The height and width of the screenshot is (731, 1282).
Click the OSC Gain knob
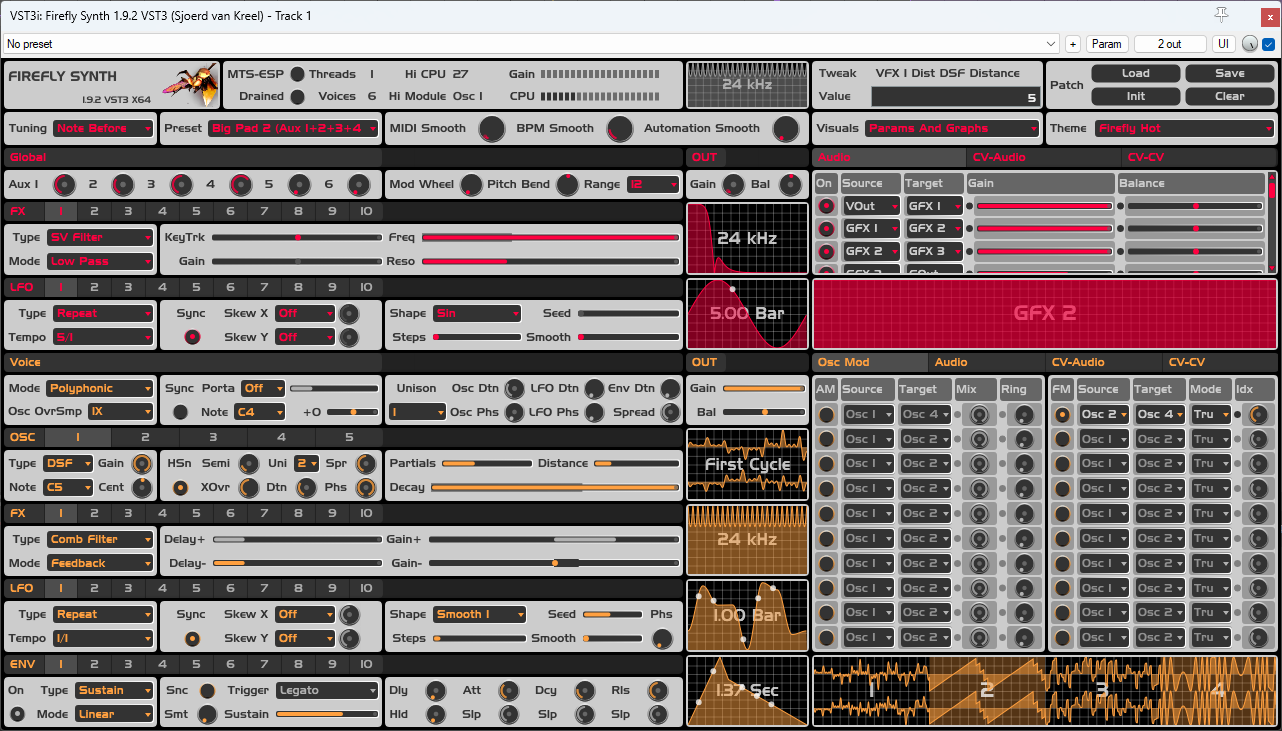point(143,463)
